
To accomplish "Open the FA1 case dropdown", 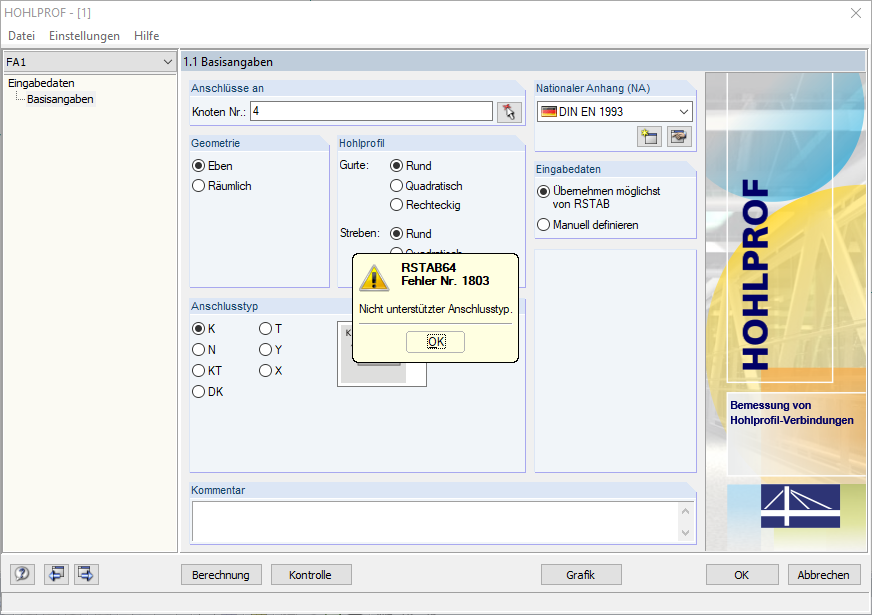I will (90, 62).
